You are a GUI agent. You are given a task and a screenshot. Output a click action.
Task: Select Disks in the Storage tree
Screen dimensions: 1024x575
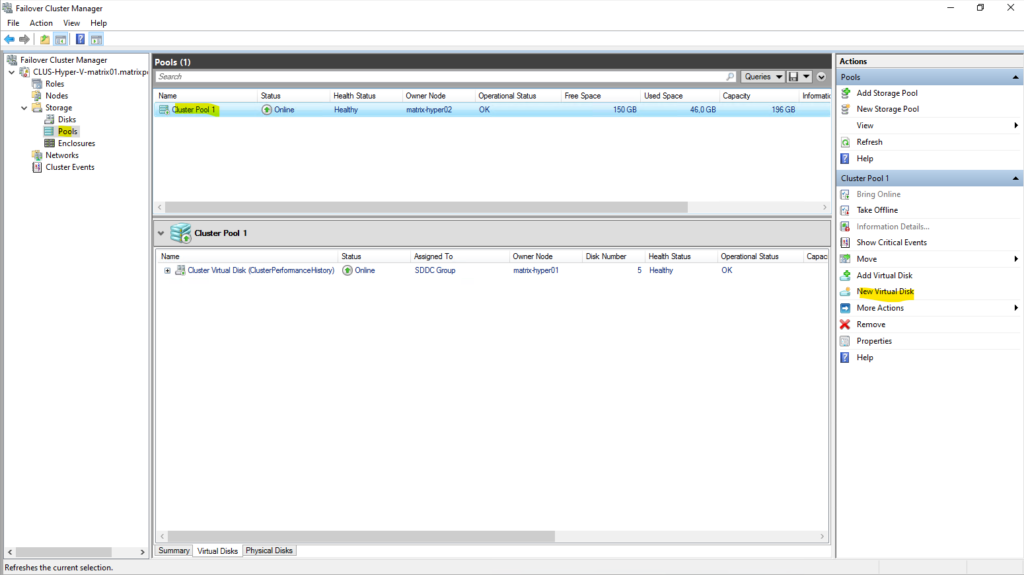(x=66, y=120)
